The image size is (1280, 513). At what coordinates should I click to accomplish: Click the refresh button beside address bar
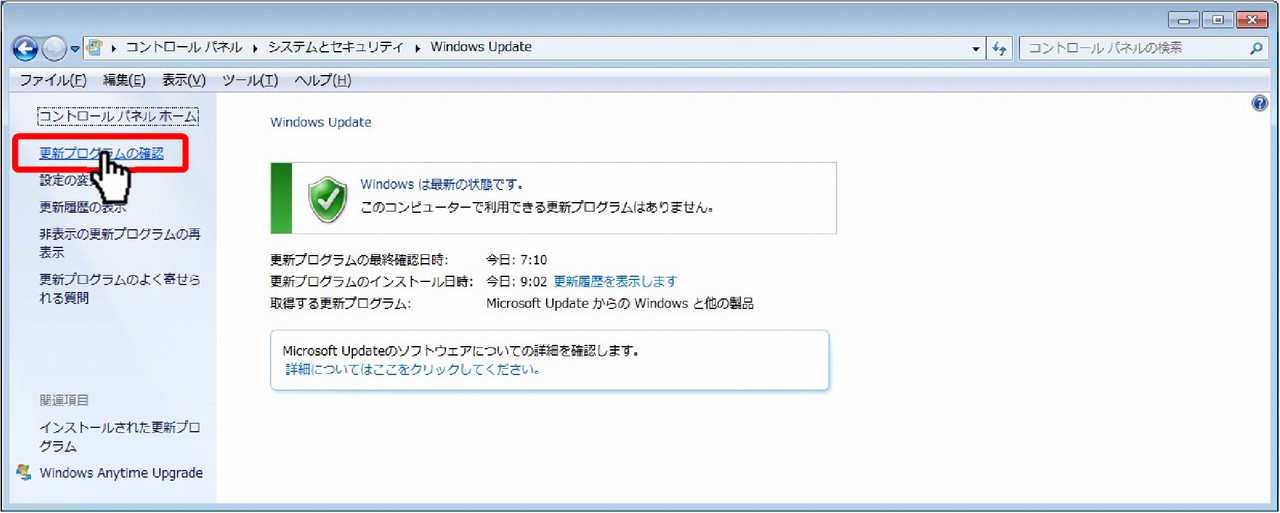pos(1001,48)
